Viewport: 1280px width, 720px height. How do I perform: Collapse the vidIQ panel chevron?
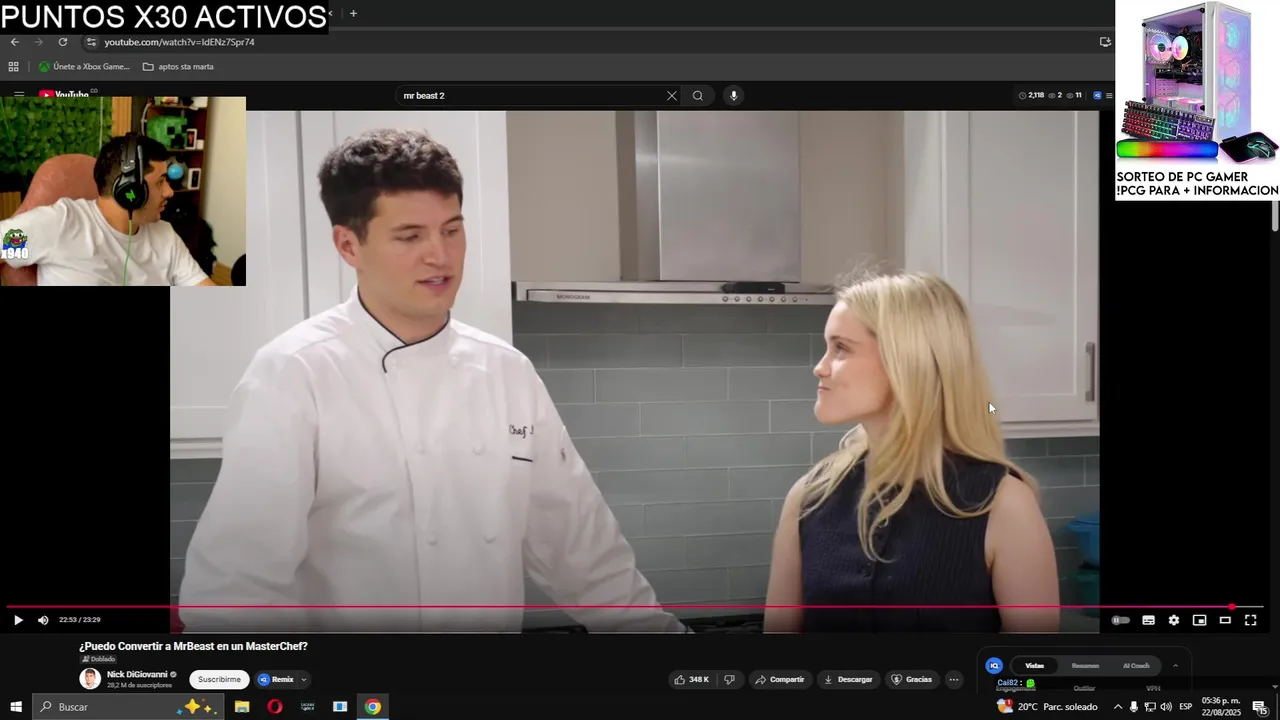tap(1175, 666)
